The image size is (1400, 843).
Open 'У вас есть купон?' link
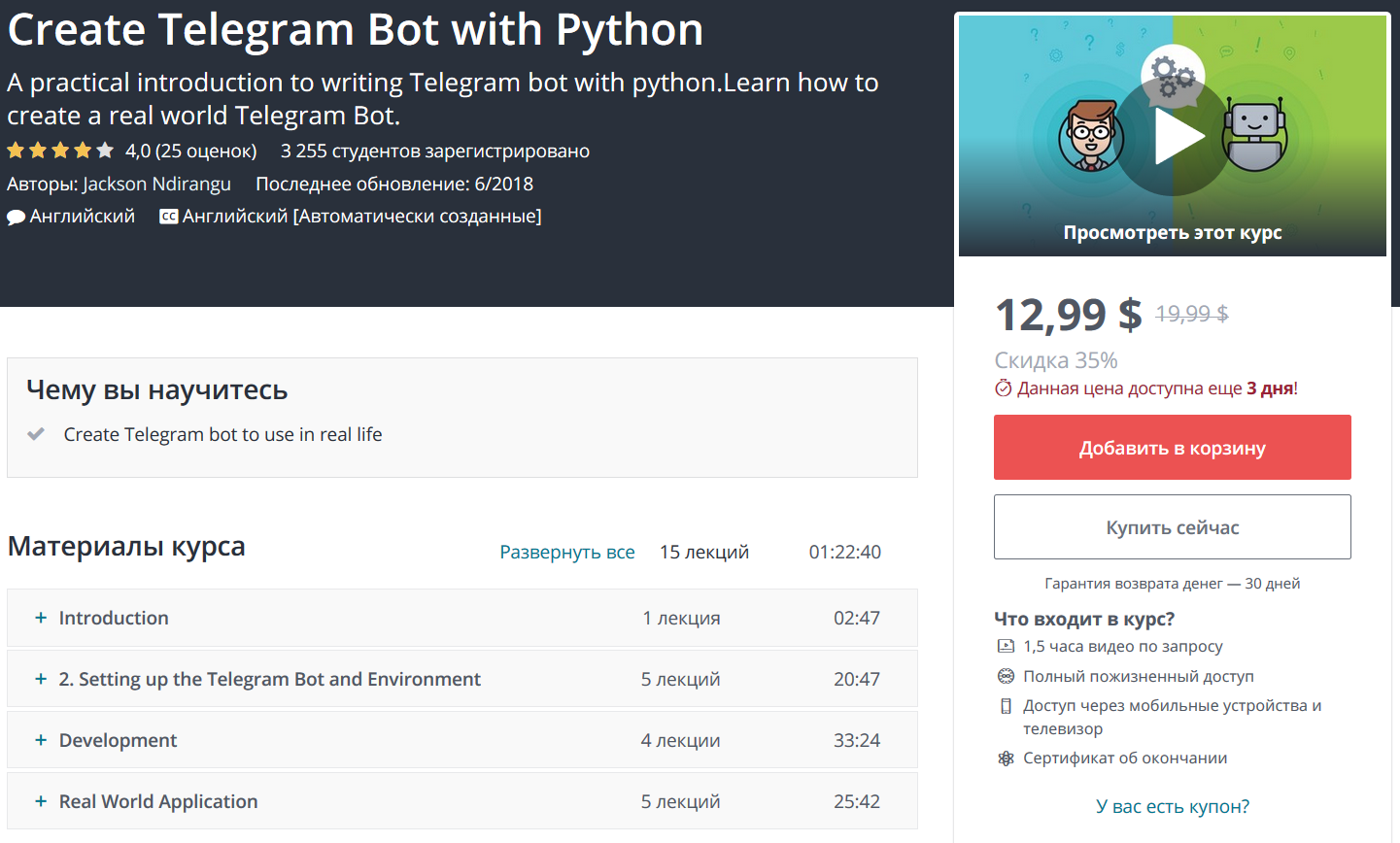(1173, 806)
